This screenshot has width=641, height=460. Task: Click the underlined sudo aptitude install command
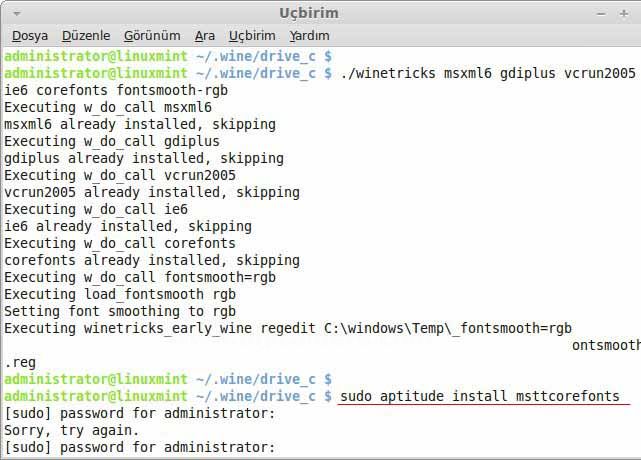click(x=479, y=396)
